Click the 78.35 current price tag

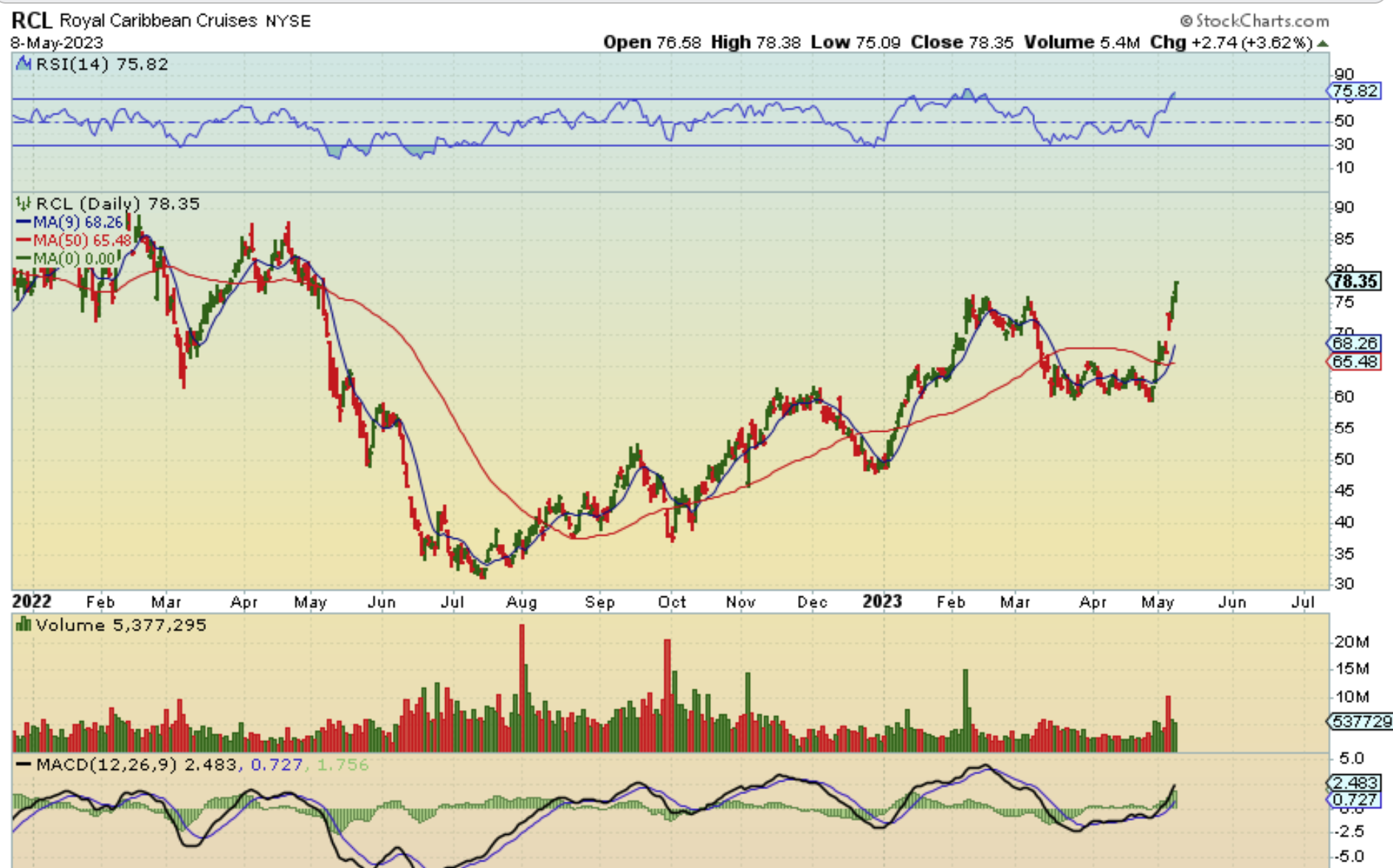point(1354,281)
